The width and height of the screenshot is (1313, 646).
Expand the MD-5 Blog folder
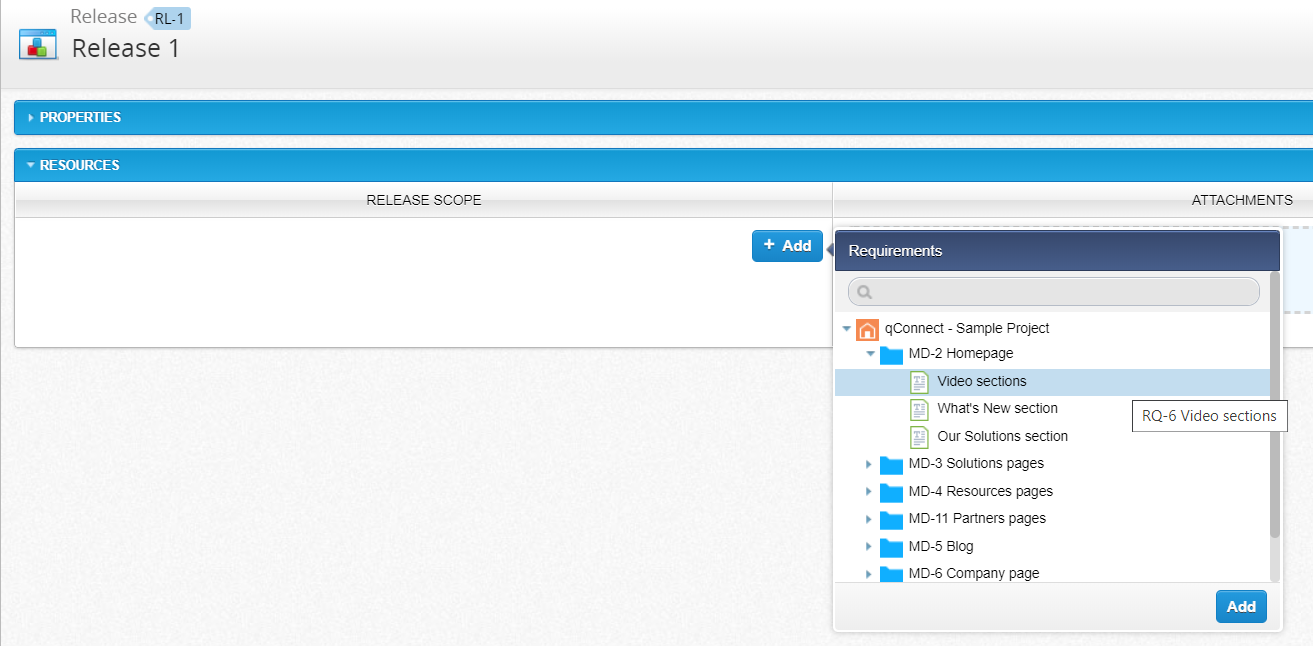point(869,547)
